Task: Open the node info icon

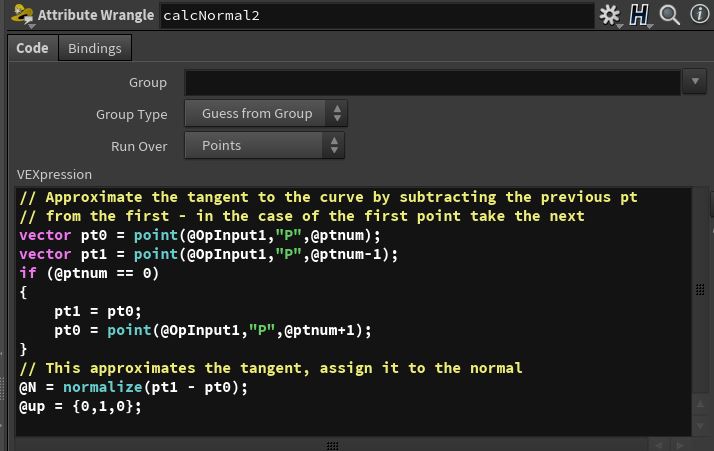Action: [697, 15]
